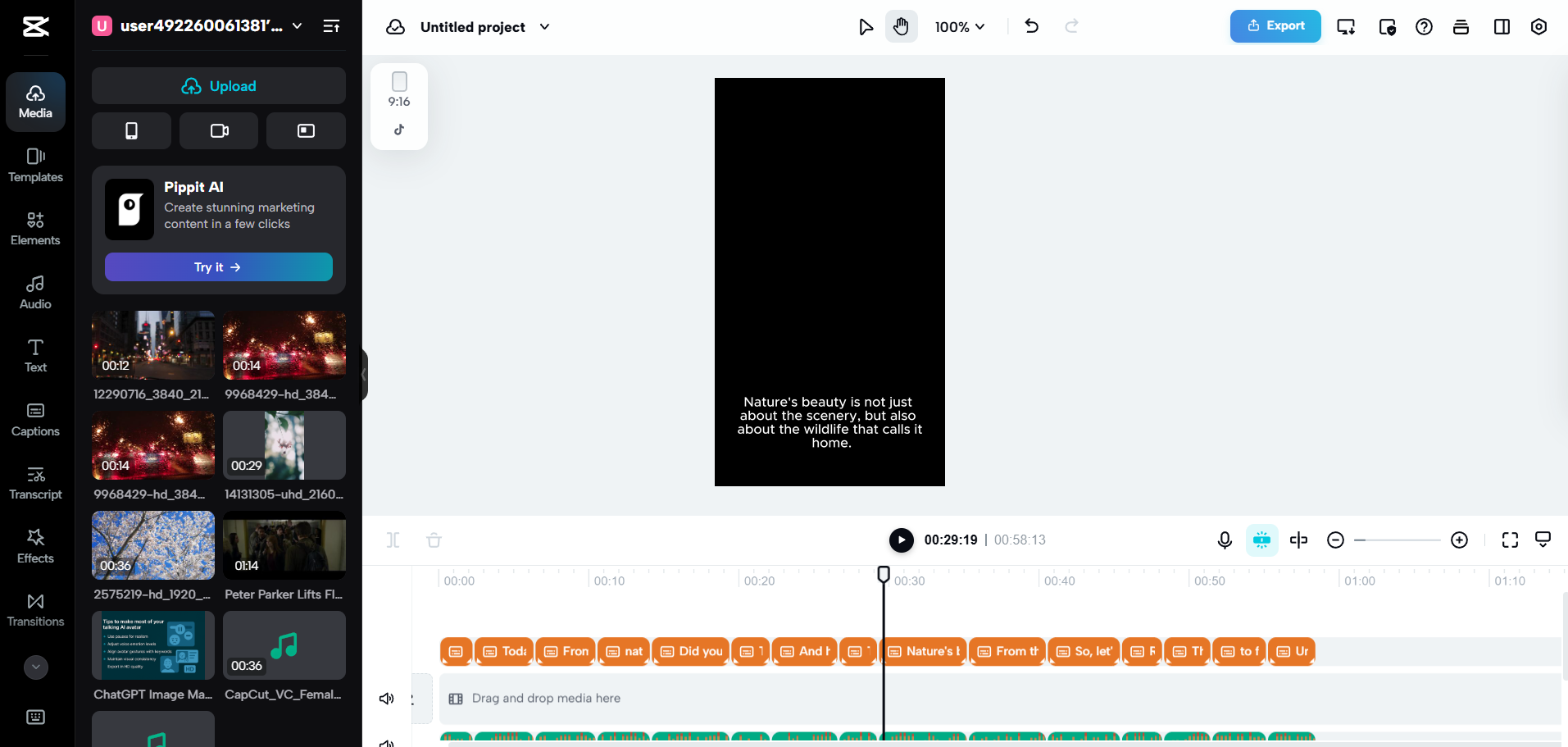Click the Export button
The height and width of the screenshot is (747, 1568).
(1275, 25)
